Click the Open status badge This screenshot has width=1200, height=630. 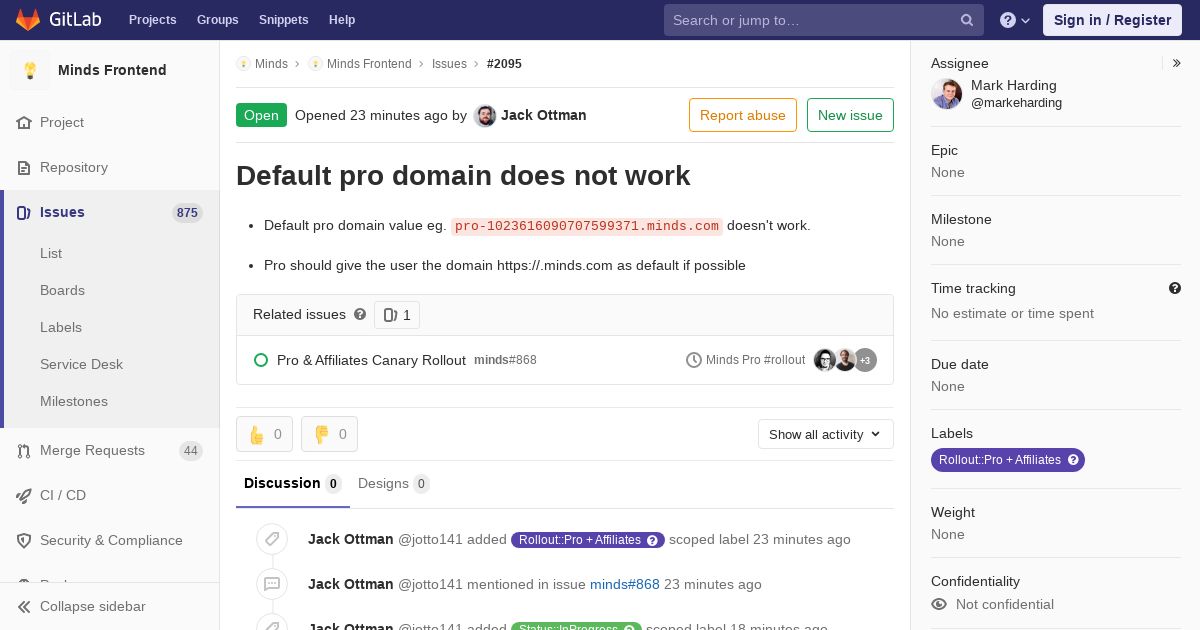(x=261, y=115)
